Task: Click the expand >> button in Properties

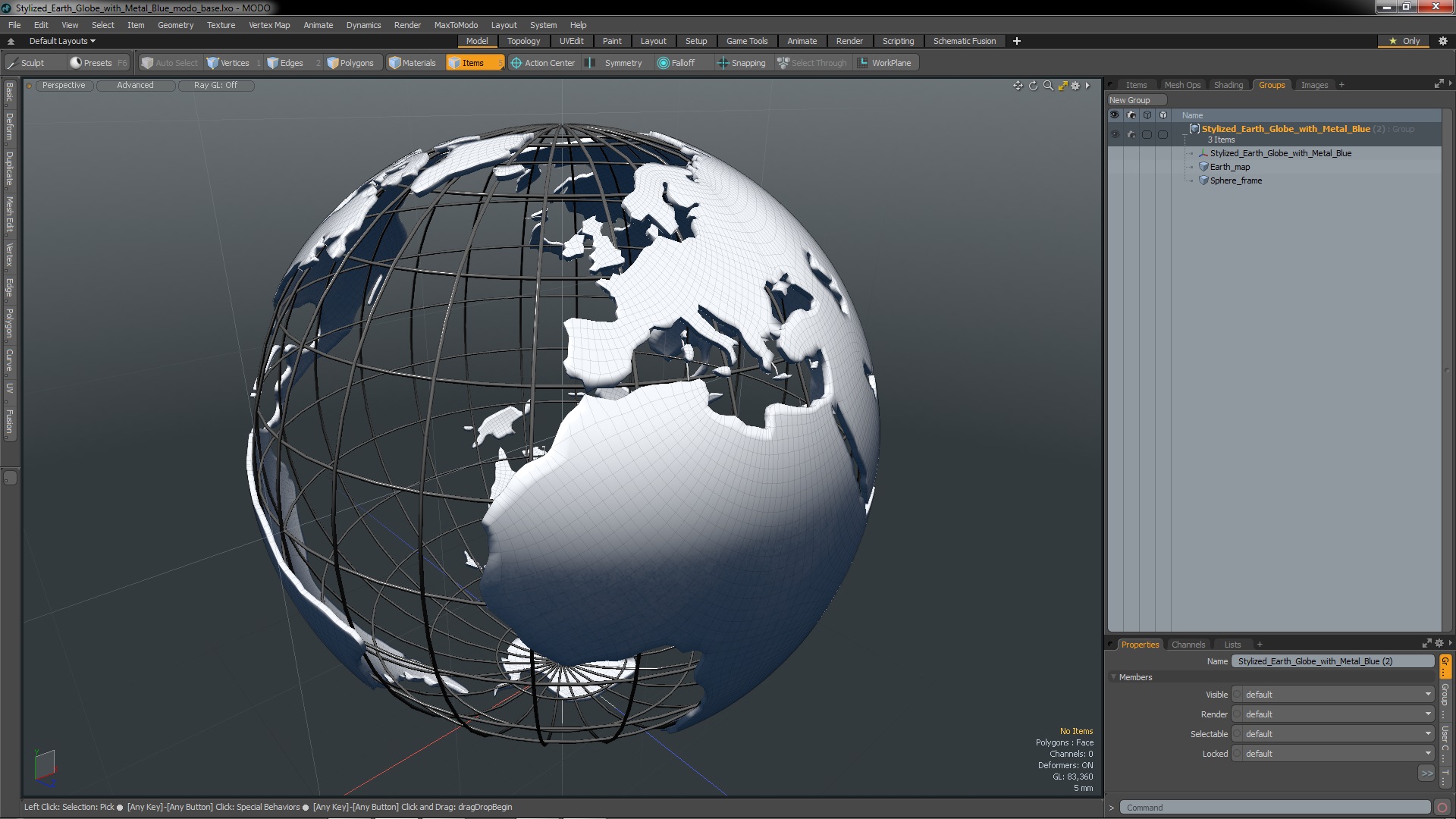Action: point(1426,773)
